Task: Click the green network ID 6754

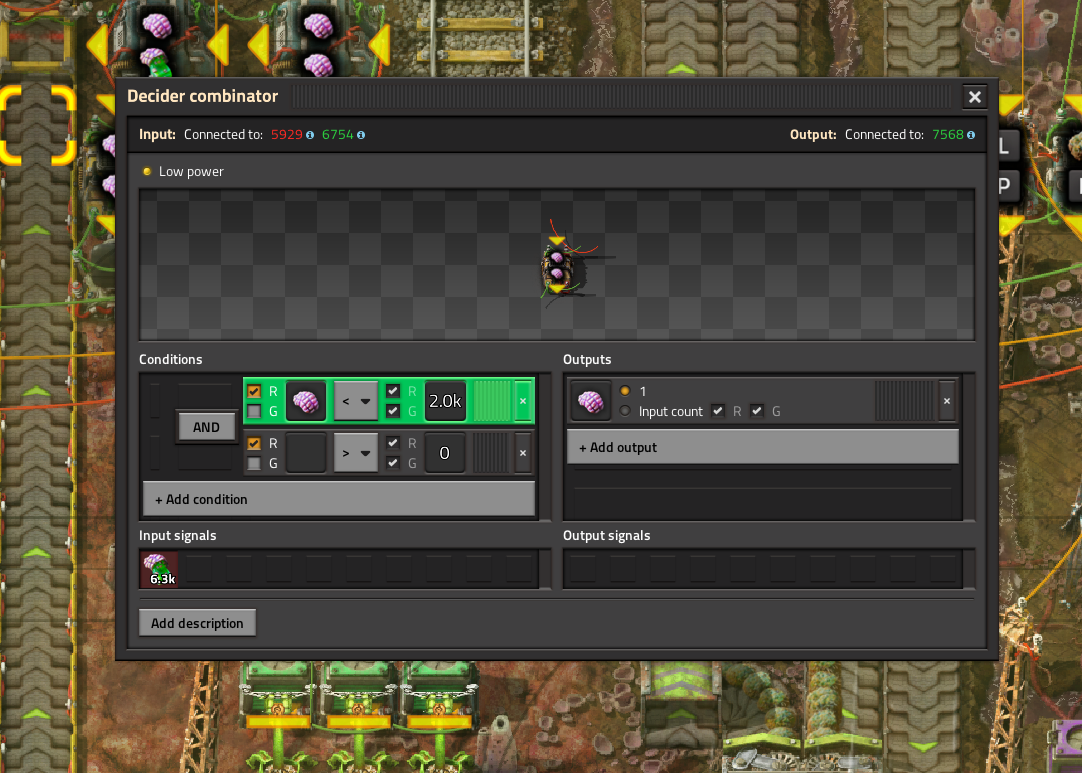Action: click(337, 135)
